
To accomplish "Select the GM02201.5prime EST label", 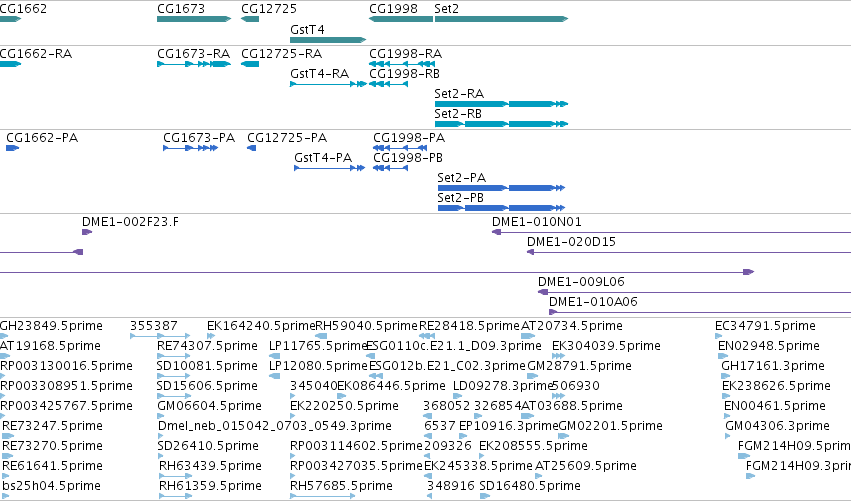I will tap(610, 427).
